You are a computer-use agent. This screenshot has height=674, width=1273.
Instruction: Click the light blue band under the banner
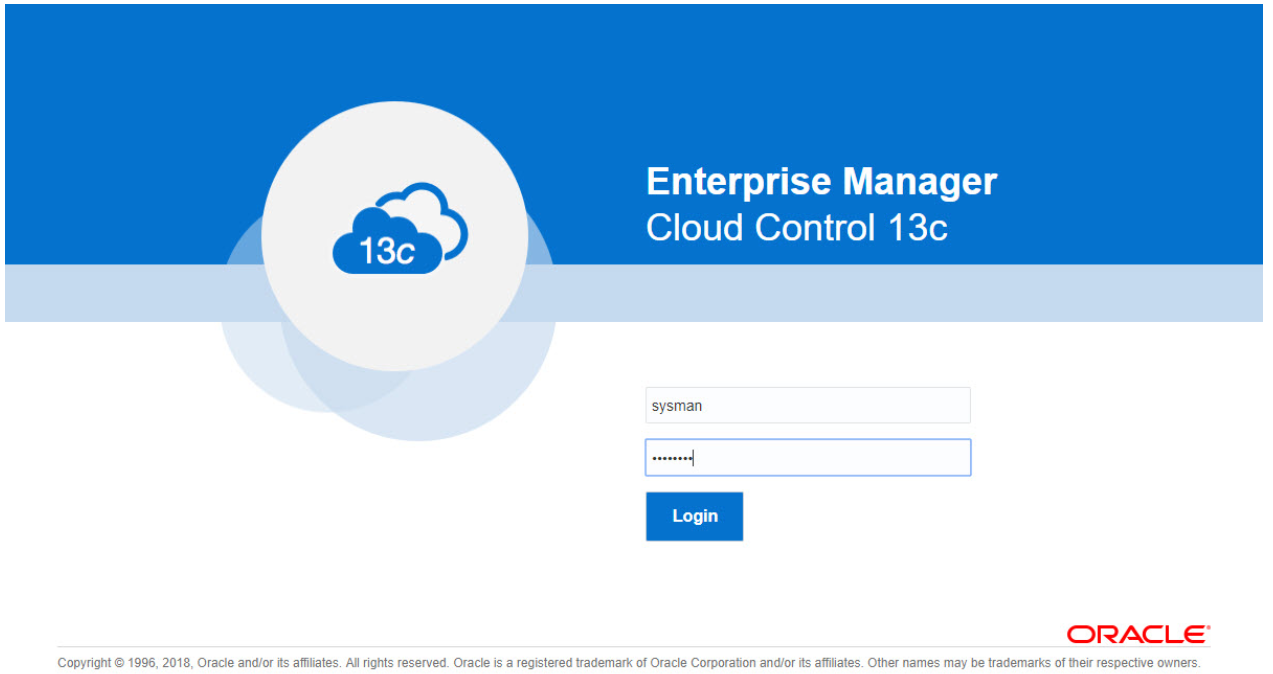pyautogui.click(x=900, y=293)
